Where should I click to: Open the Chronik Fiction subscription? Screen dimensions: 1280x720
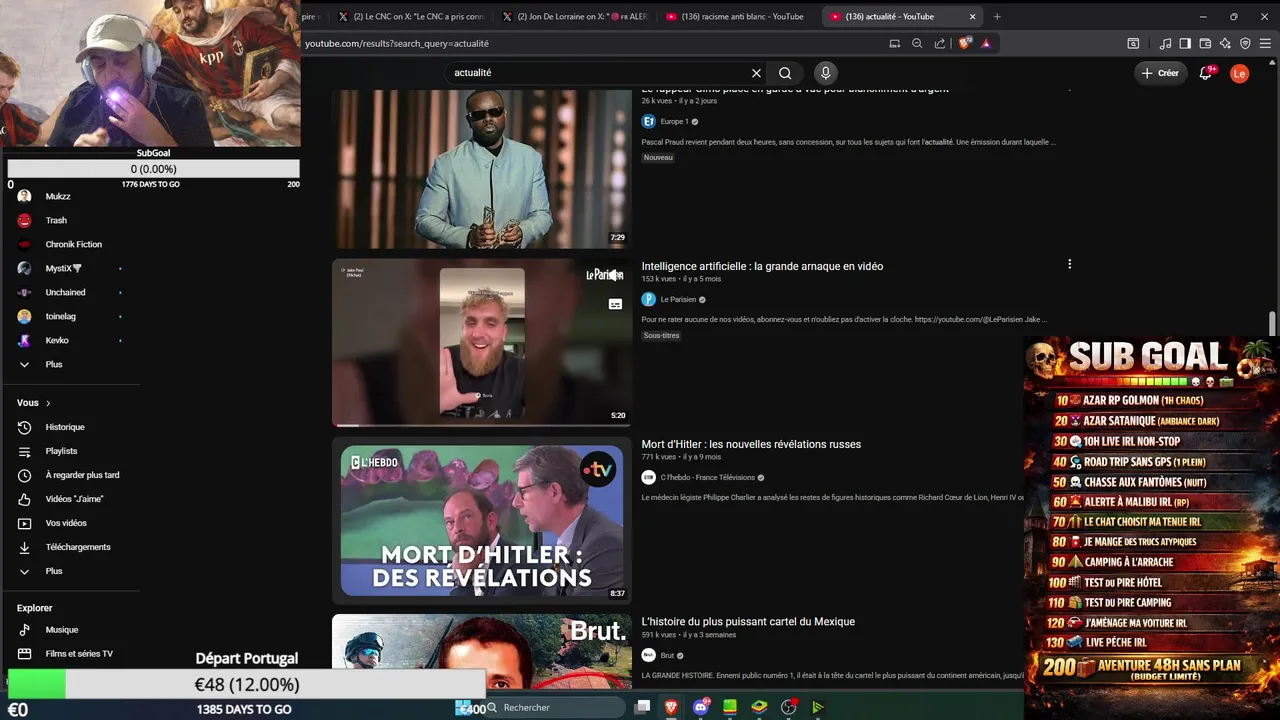(72, 244)
